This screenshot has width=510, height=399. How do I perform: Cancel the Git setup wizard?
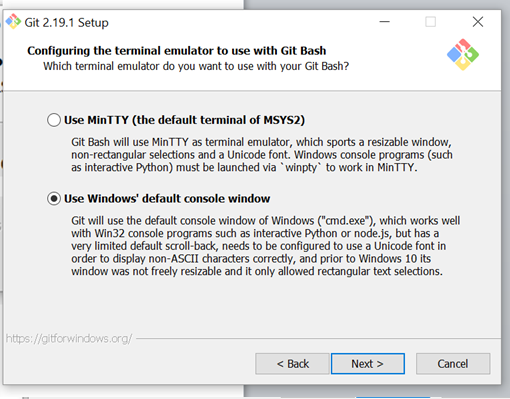453,364
